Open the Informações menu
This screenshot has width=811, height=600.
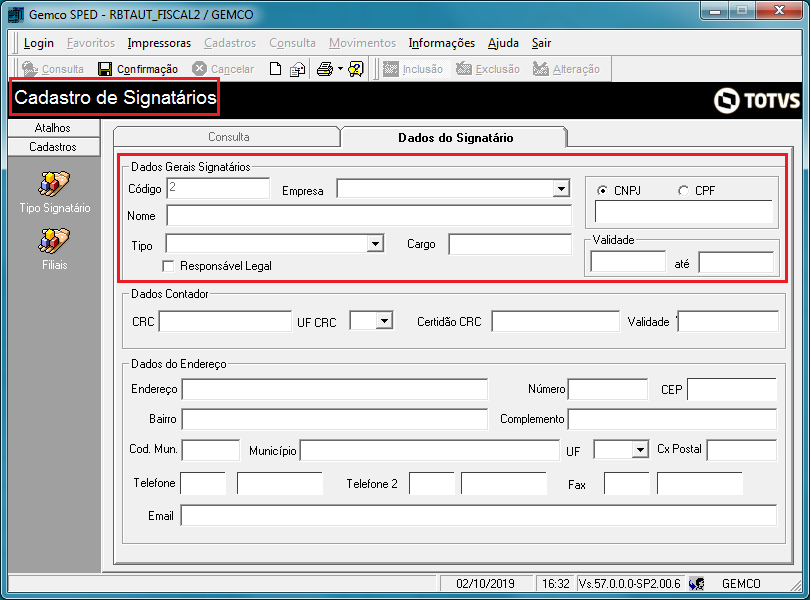(442, 43)
